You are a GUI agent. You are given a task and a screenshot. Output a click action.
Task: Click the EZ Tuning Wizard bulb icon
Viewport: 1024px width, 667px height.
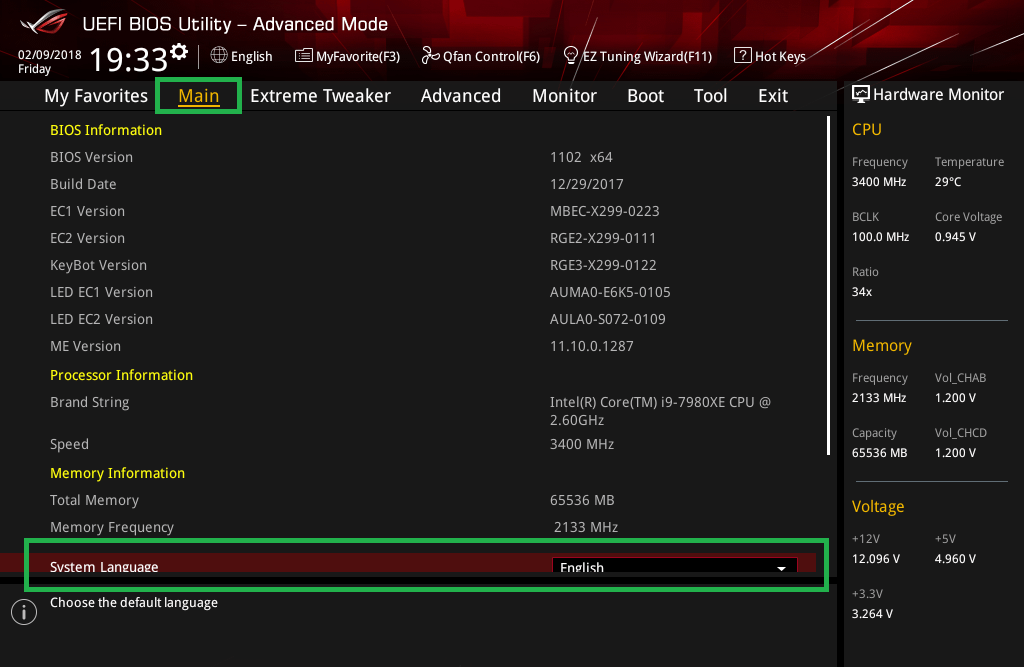click(x=571, y=56)
